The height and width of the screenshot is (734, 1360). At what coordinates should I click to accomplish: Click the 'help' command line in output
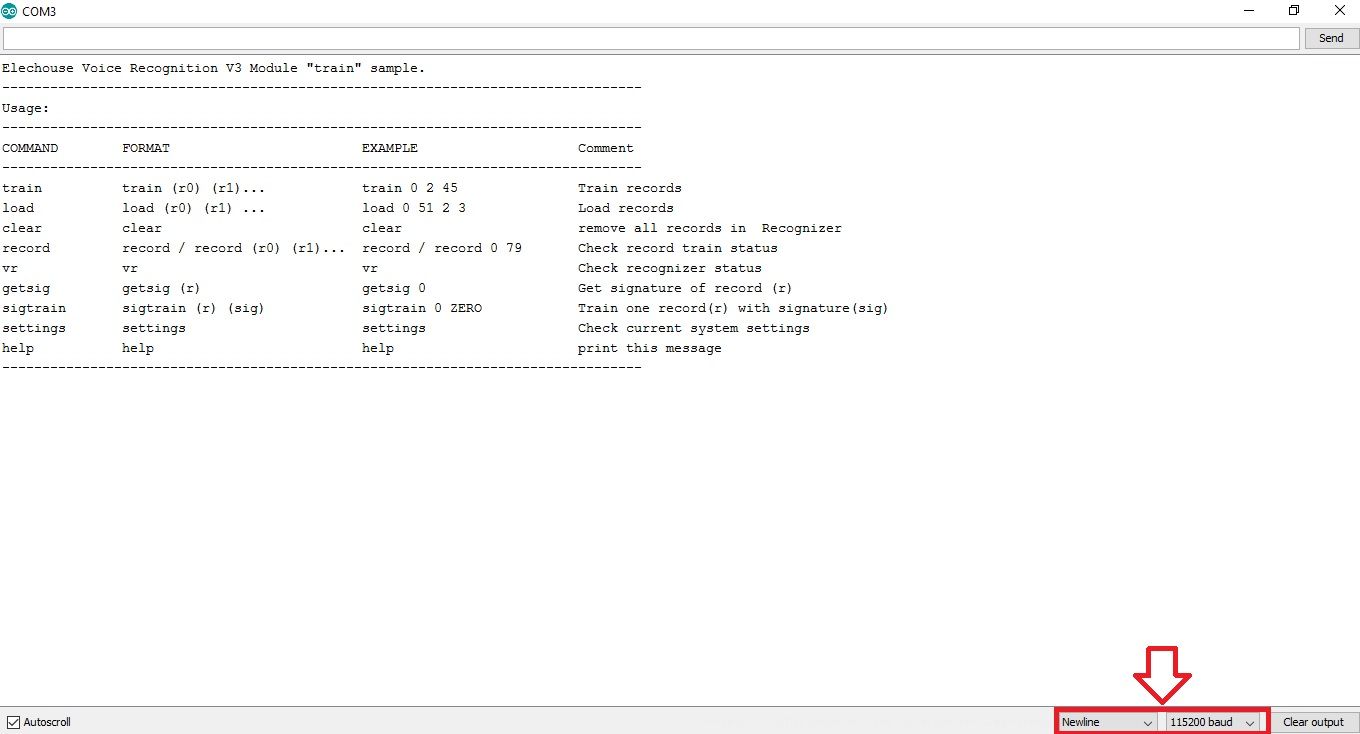[x=16, y=347]
